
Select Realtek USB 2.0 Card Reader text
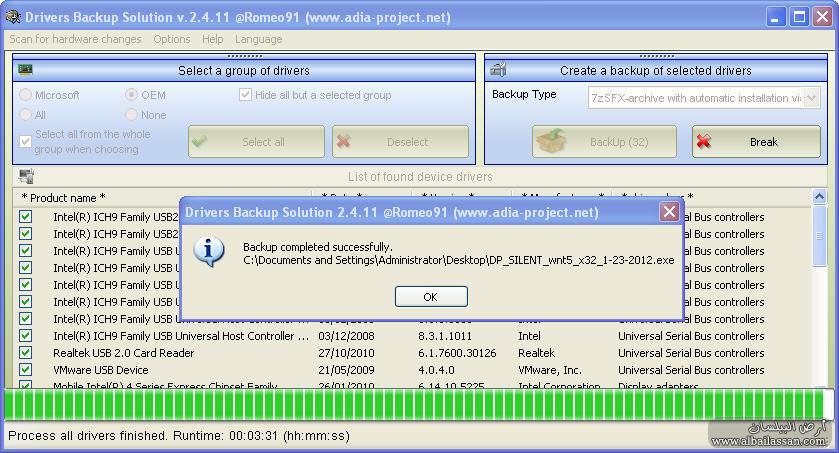pos(124,353)
